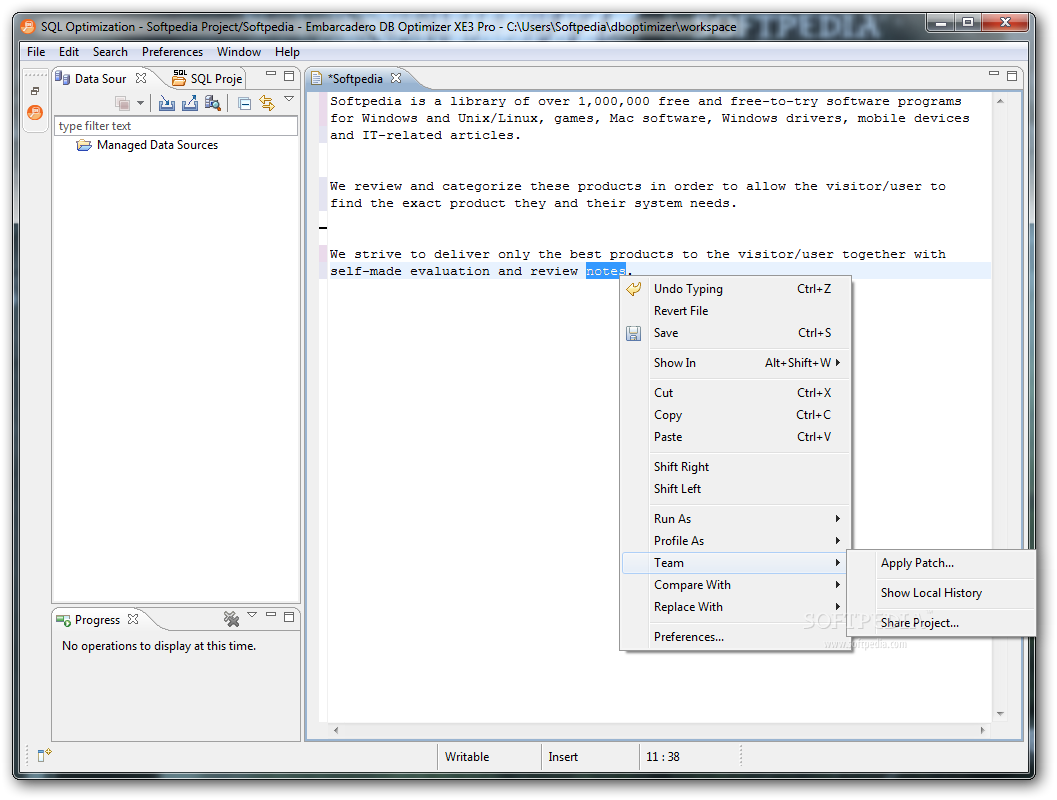
Task: Maximize the Progress panel
Action: (289, 617)
